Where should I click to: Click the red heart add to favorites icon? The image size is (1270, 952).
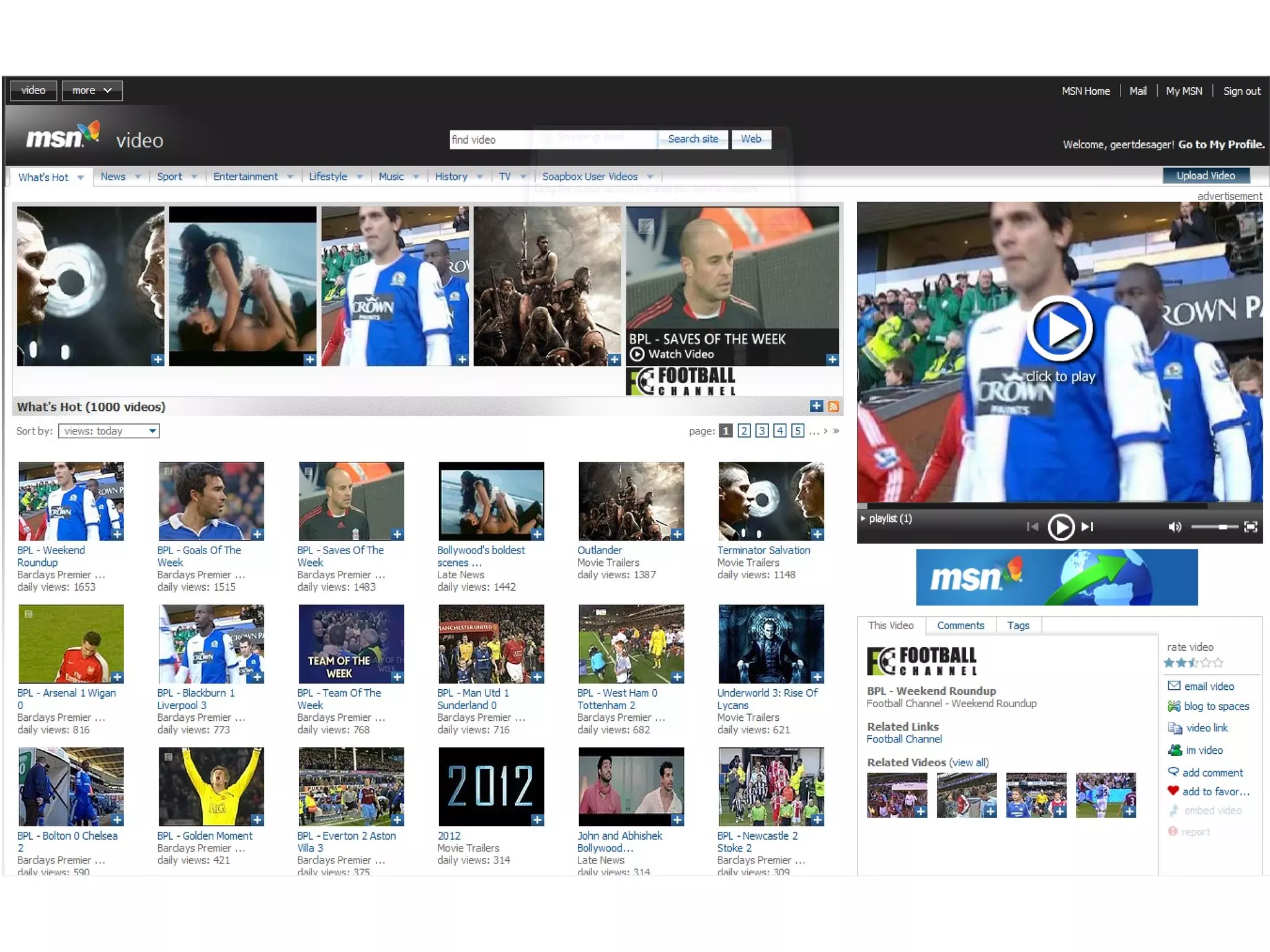point(1173,791)
